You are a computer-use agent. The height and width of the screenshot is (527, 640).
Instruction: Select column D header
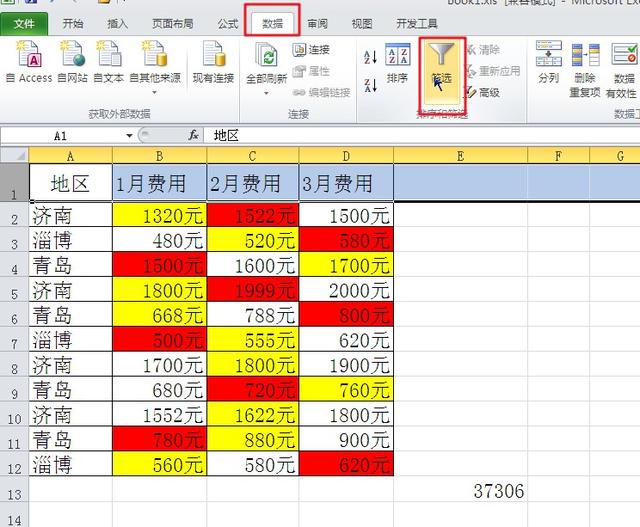(346, 156)
